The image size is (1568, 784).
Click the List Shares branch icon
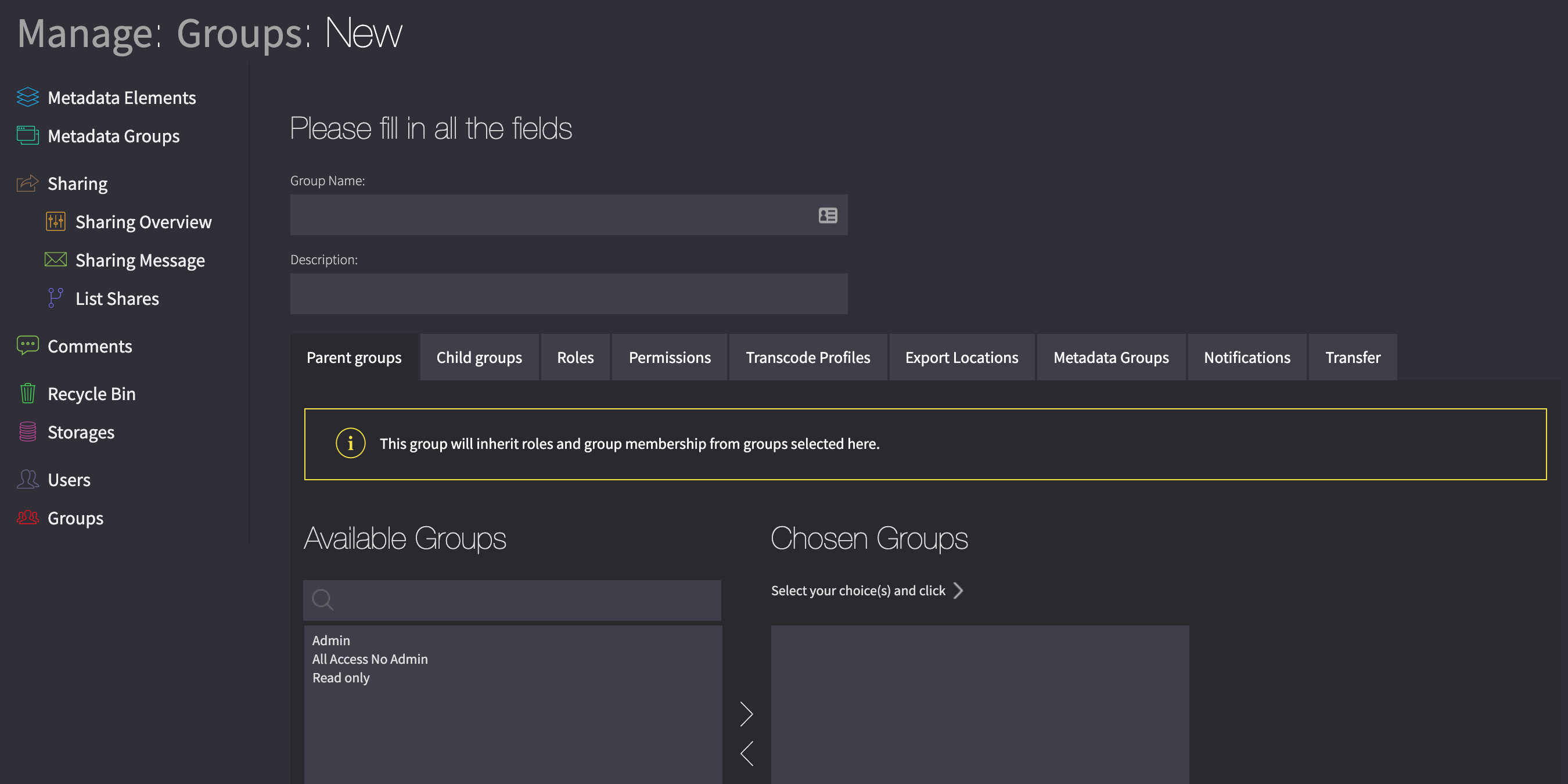click(55, 299)
